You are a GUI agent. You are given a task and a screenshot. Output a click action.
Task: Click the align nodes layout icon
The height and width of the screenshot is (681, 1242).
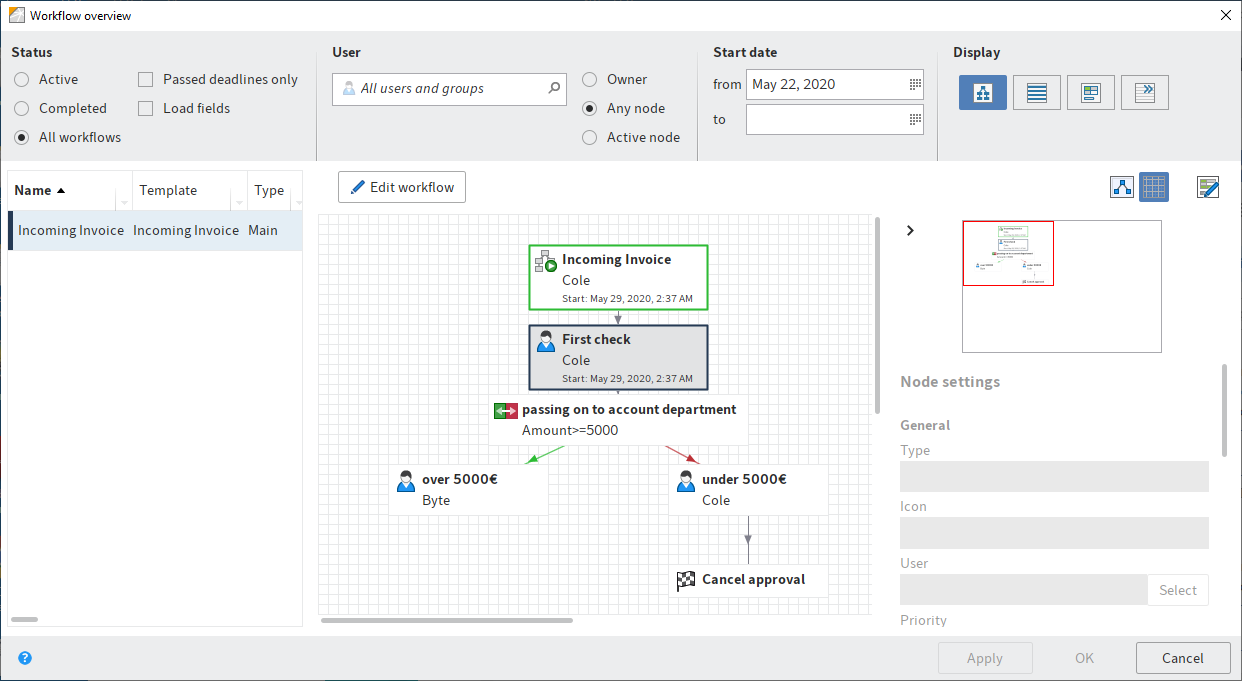1122,187
